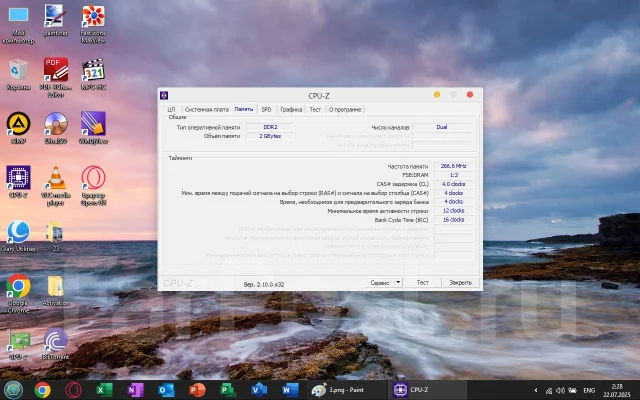640x400 pixels.
Task: Open the CPU-Z desktop shortcut
Action: (x=18, y=182)
